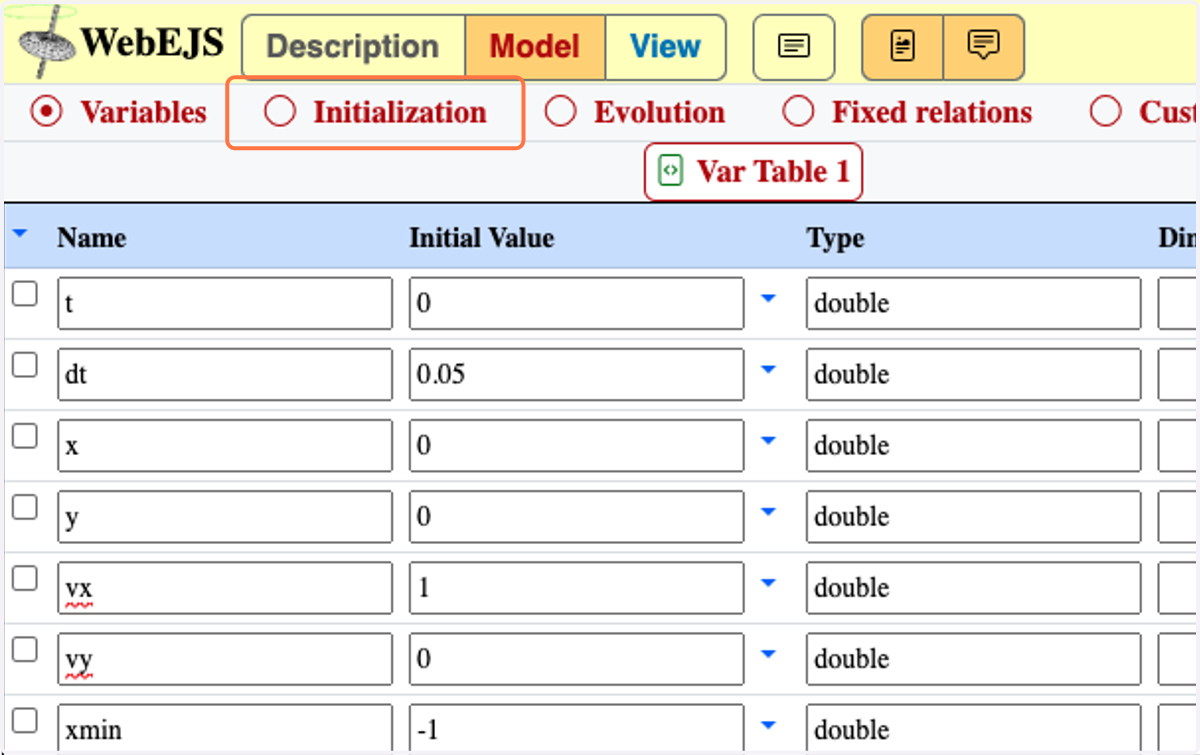
Task: Click the Name field containing y
Action: point(225,516)
